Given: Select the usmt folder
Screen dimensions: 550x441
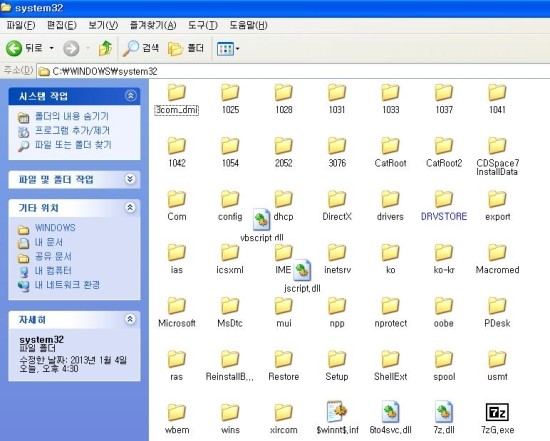Looking at the screenshot, I should click(497, 367).
